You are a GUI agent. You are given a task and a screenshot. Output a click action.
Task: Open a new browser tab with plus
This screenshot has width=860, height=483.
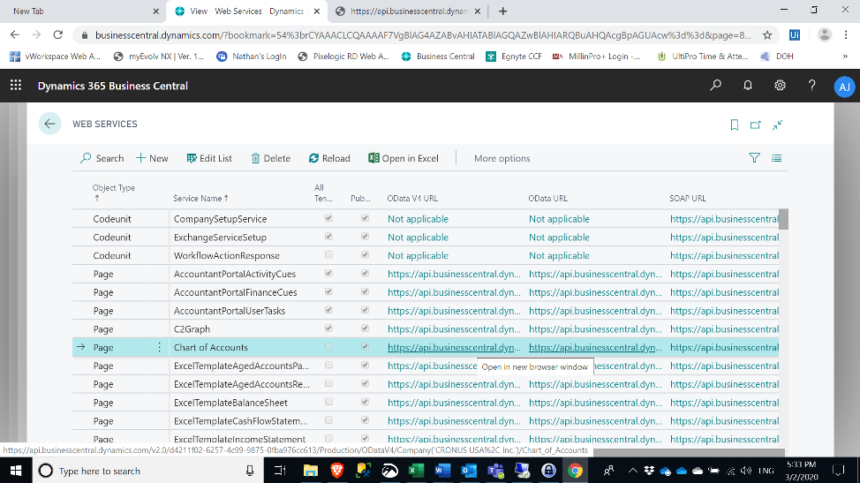(502, 11)
